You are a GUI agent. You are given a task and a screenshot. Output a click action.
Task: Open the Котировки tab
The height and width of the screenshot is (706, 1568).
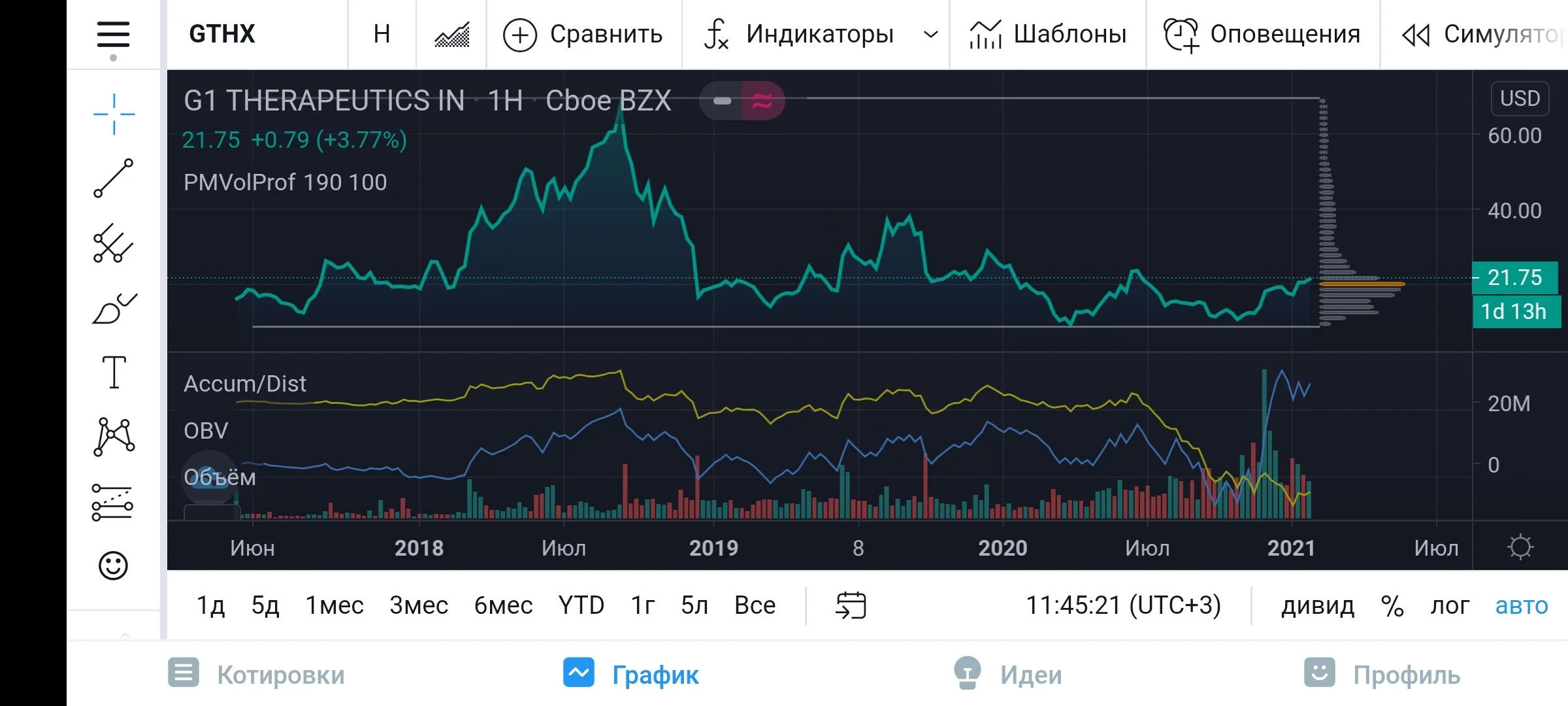256,674
